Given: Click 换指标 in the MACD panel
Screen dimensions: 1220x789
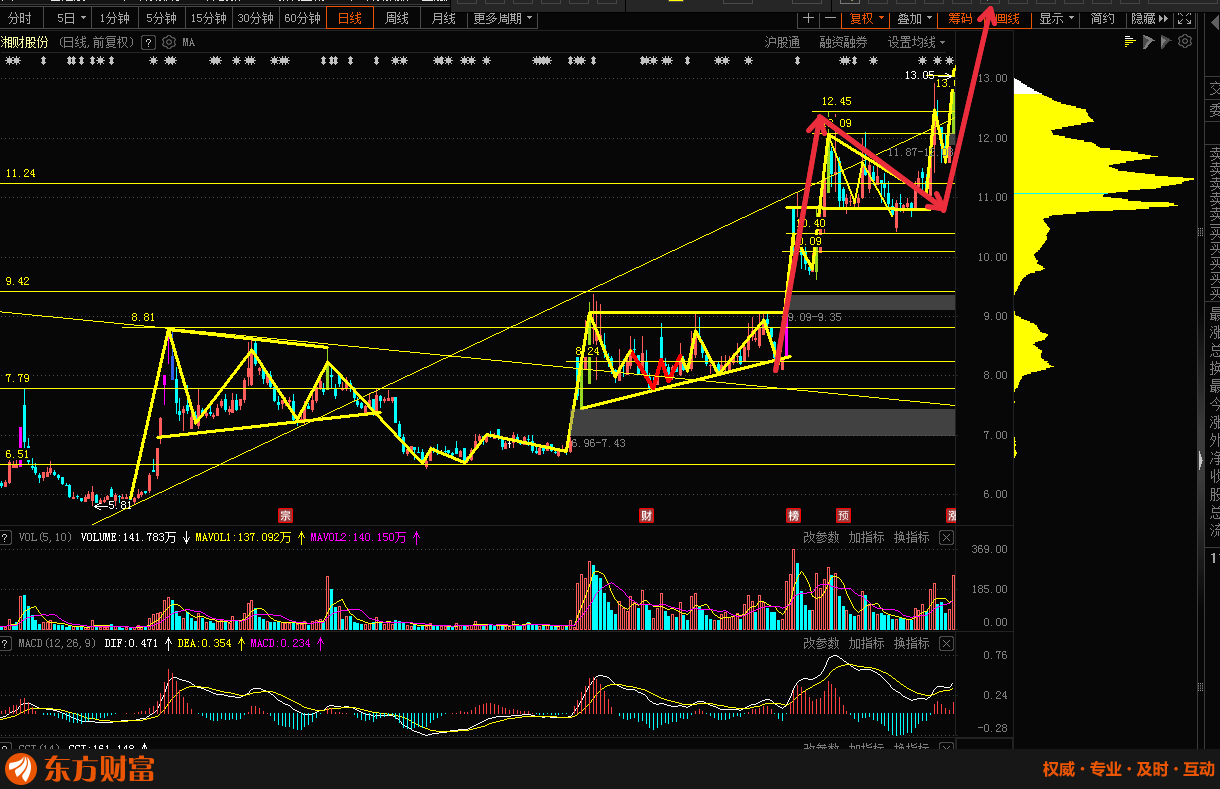Looking at the screenshot, I should [911, 643].
